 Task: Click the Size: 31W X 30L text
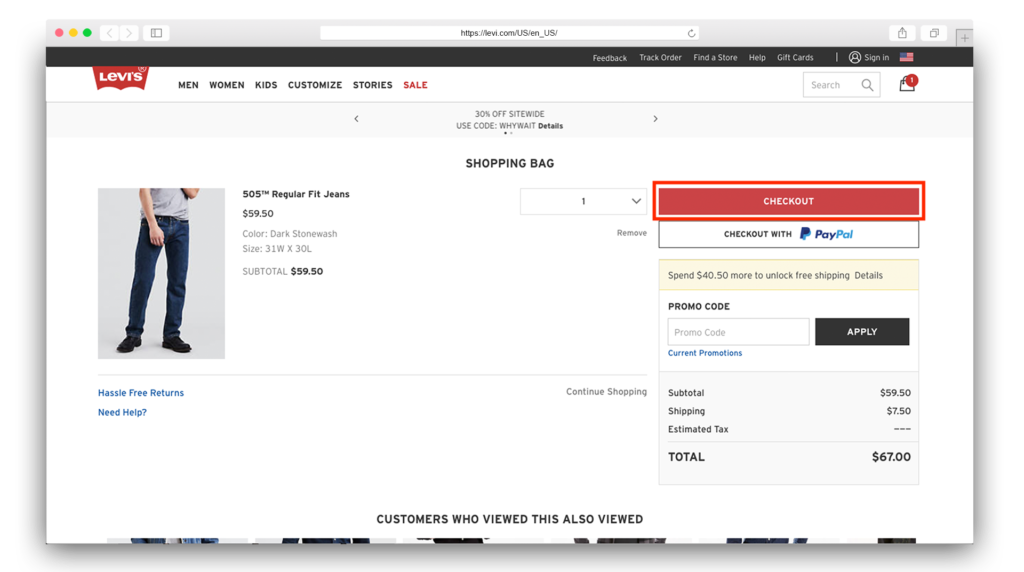coord(277,249)
